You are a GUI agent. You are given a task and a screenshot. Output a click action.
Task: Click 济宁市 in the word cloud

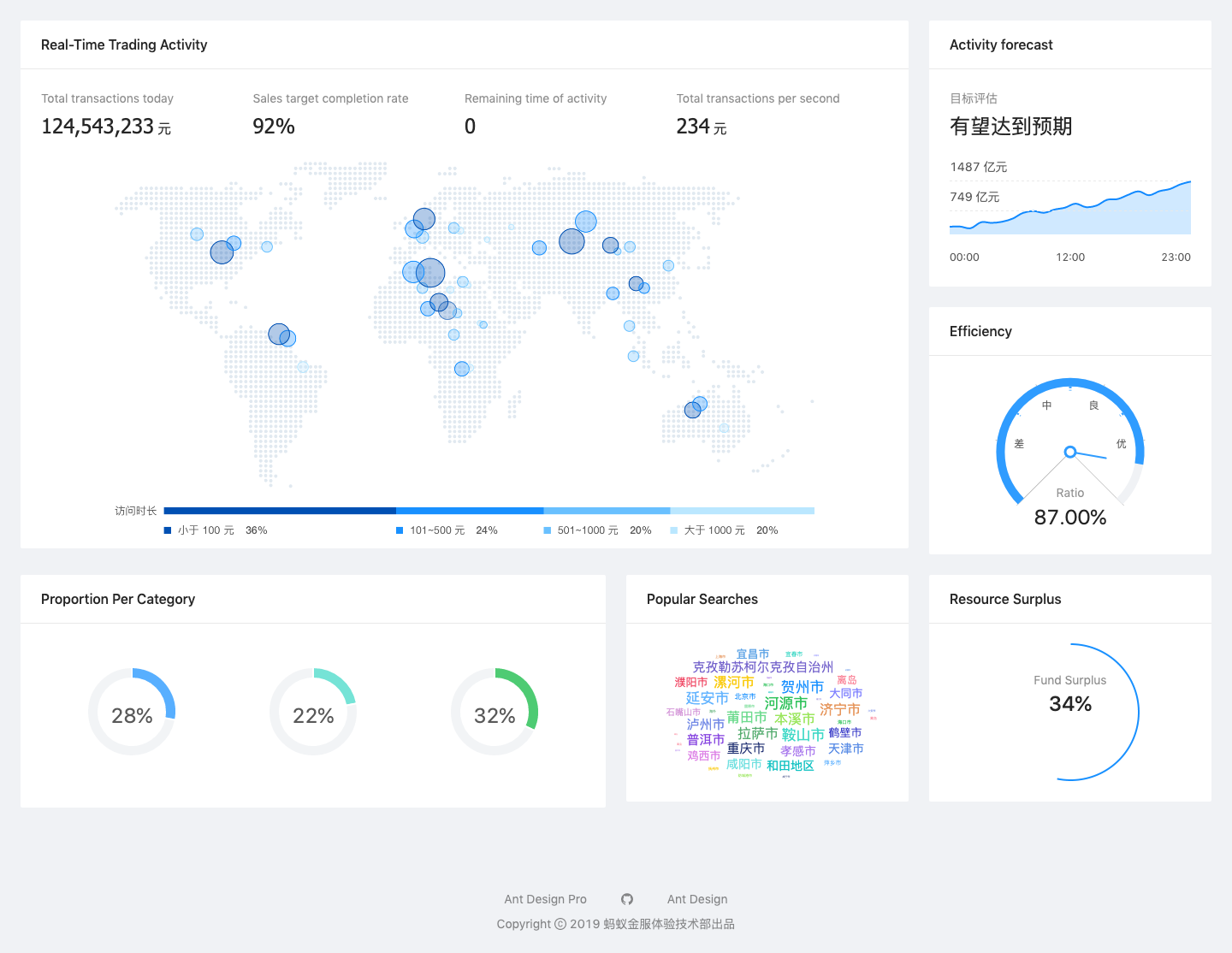tap(840, 709)
